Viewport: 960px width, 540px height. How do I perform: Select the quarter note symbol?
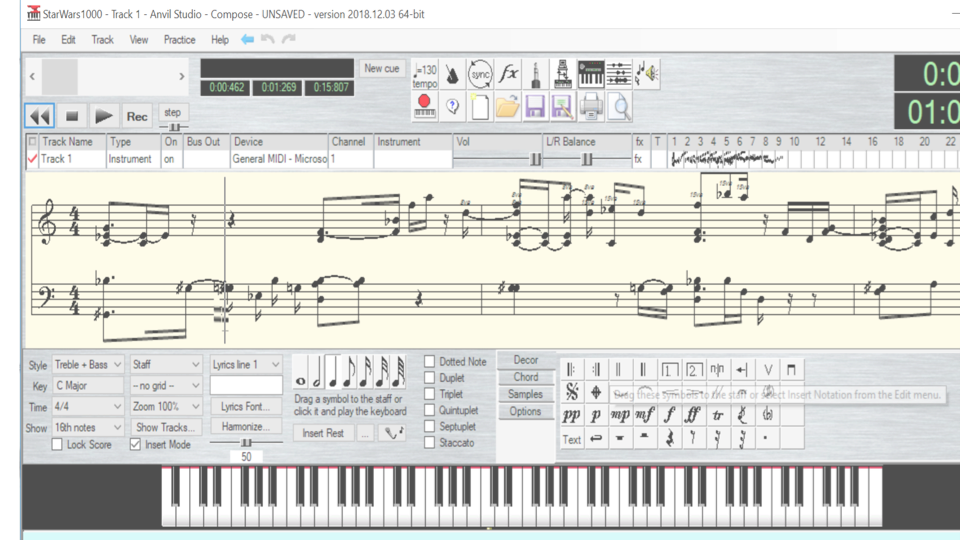pyautogui.click(x=332, y=372)
